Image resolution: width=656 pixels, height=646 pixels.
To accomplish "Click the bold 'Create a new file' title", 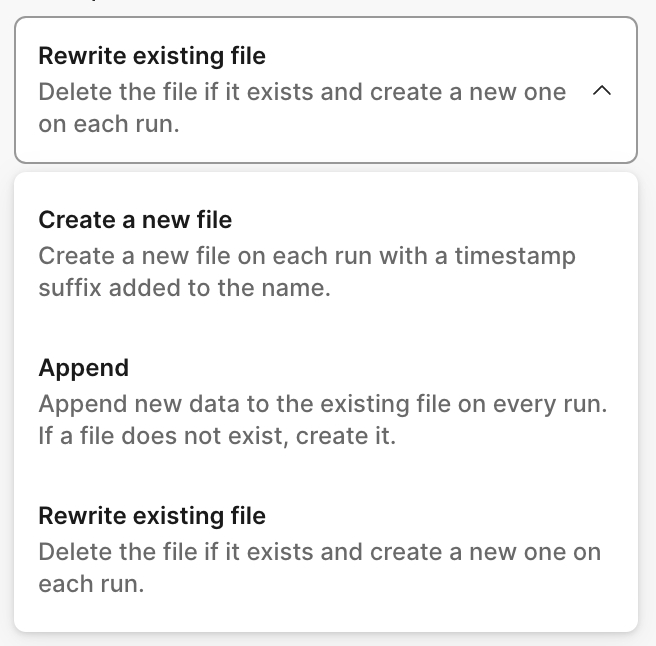I will [135, 220].
